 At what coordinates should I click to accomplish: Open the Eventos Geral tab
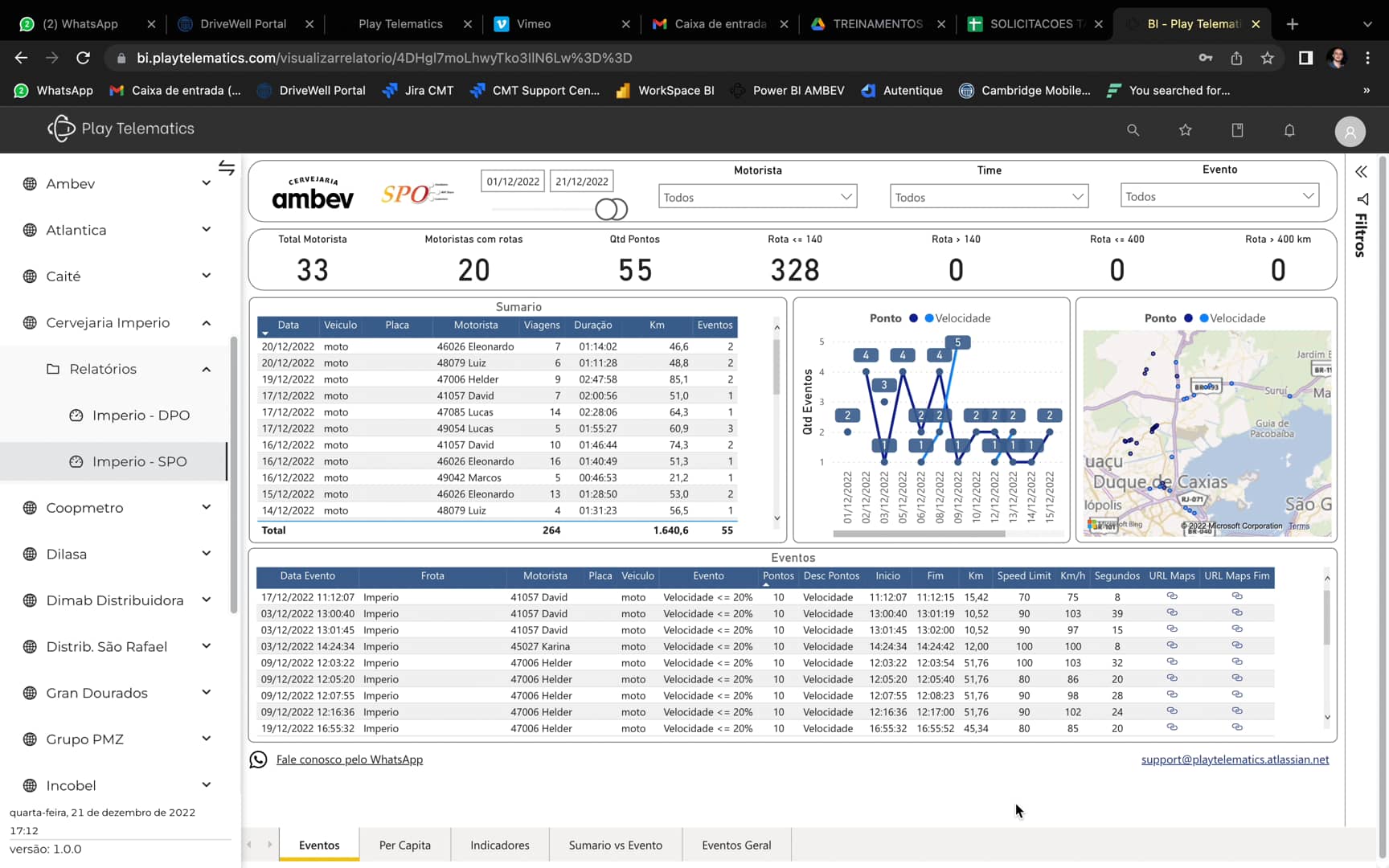tap(736, 845)
